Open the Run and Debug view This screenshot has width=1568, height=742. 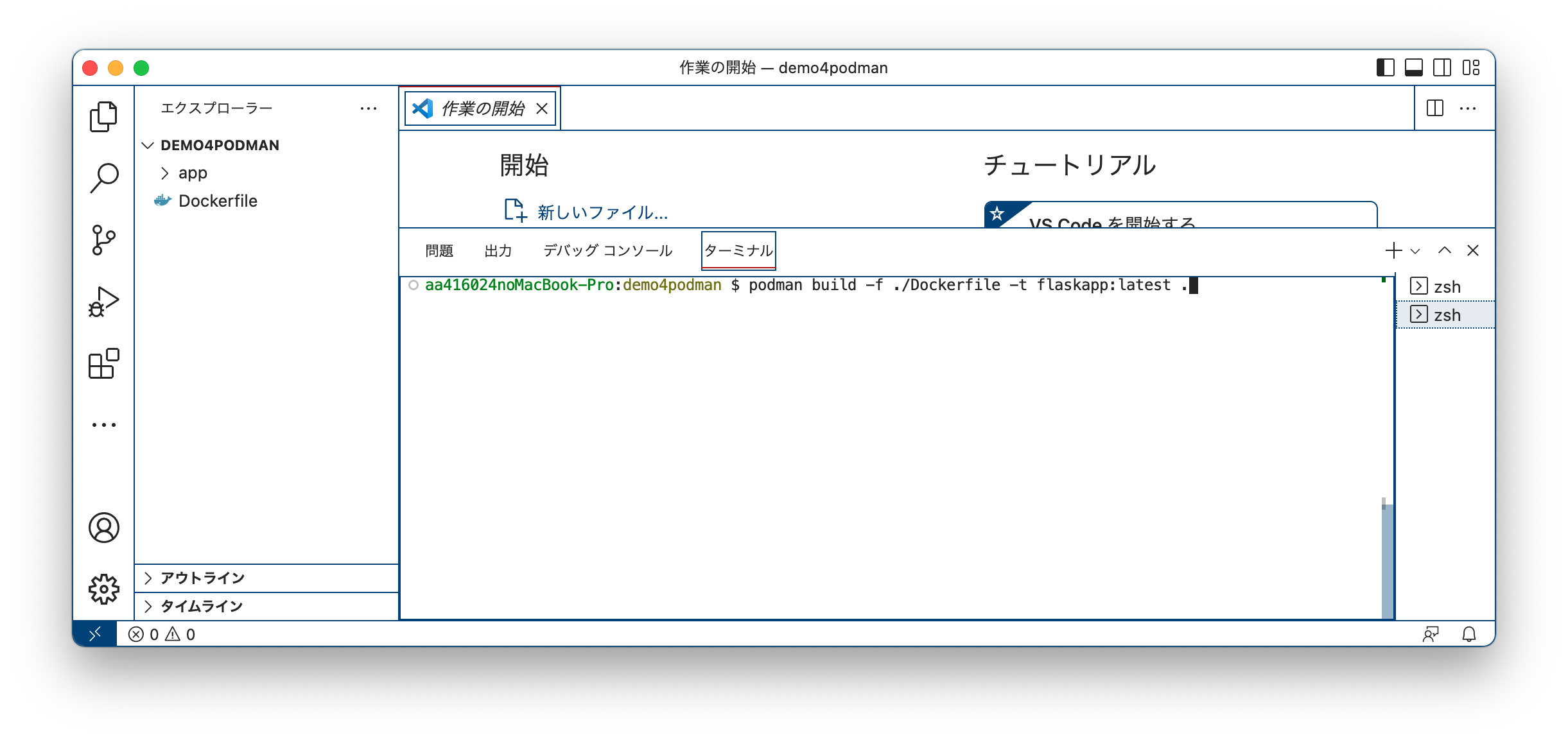[104, 300]
